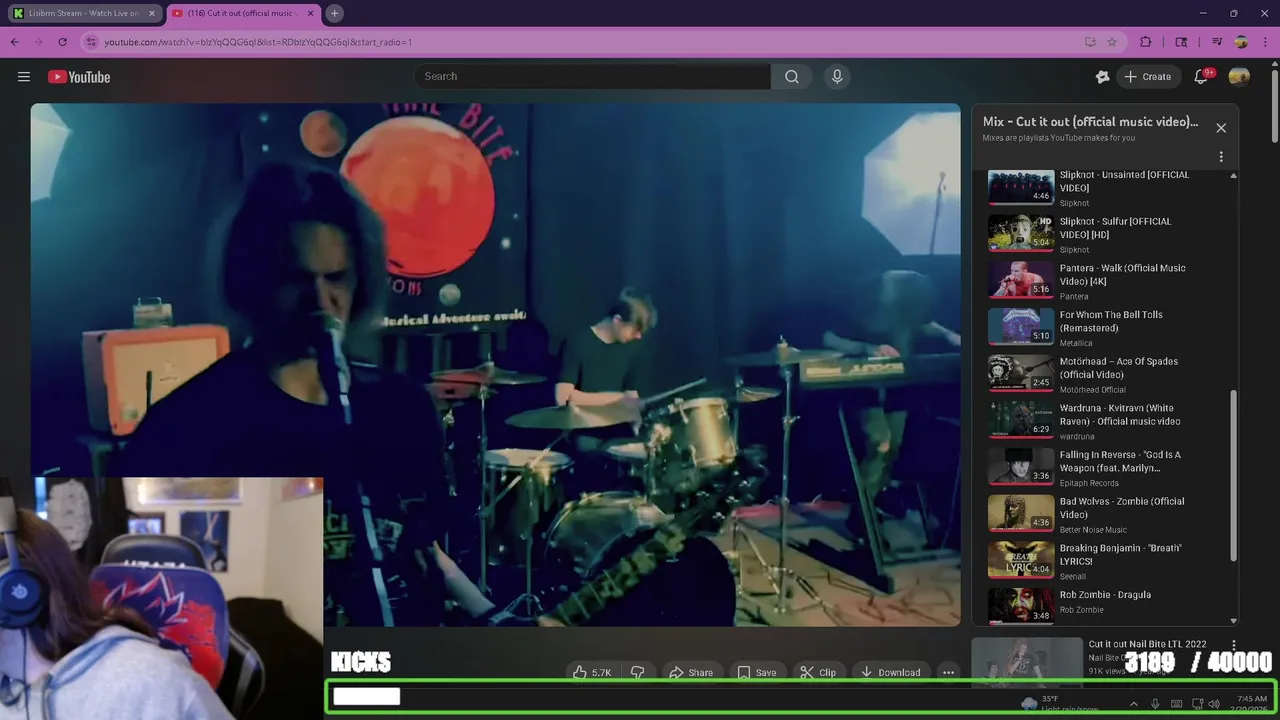Viewport: 1280px width, 720px height.
Task: Start voice search with microphone icon
Action: pos(837,76)
